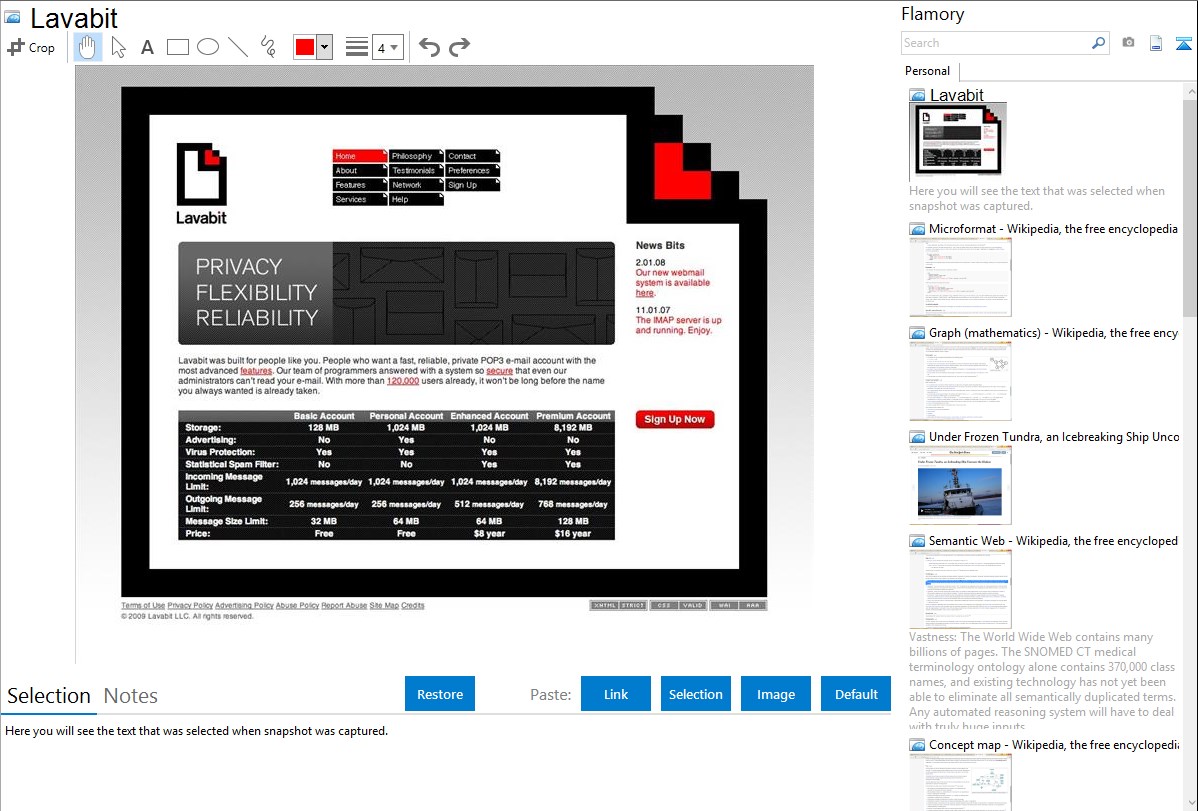Open the Concept map snapshot thumbnail

tap(960, 782)
